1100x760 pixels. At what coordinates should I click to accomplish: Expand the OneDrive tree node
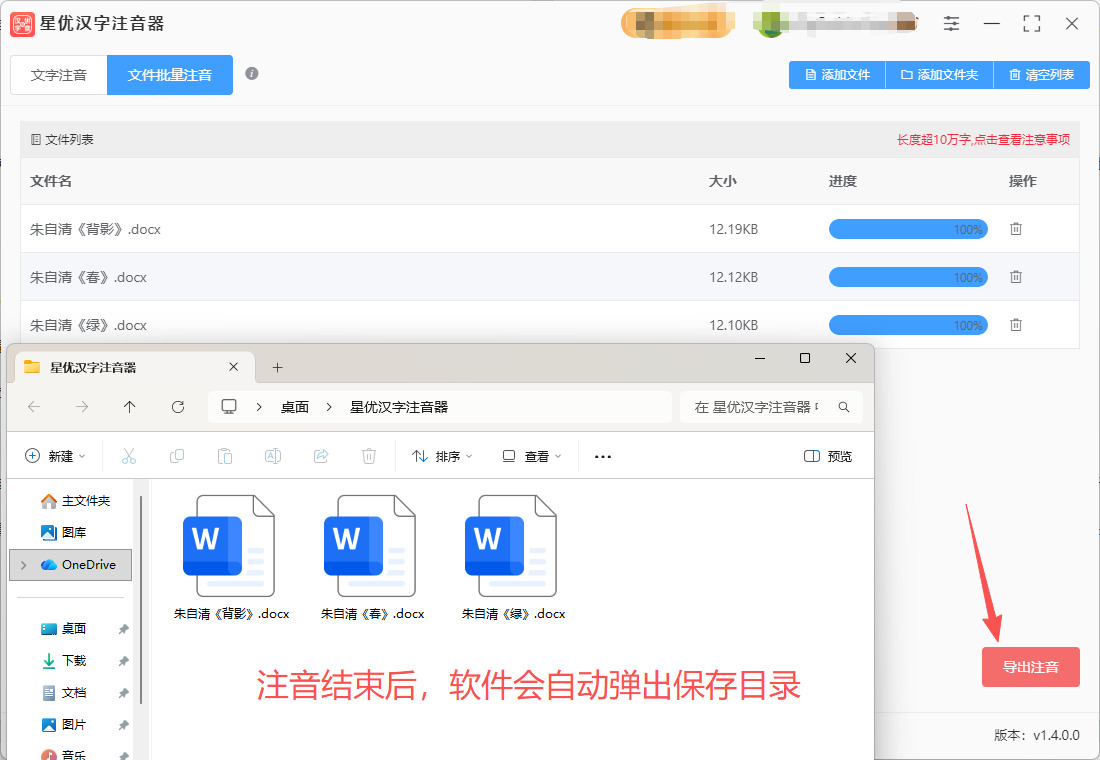tap(23, 565)
